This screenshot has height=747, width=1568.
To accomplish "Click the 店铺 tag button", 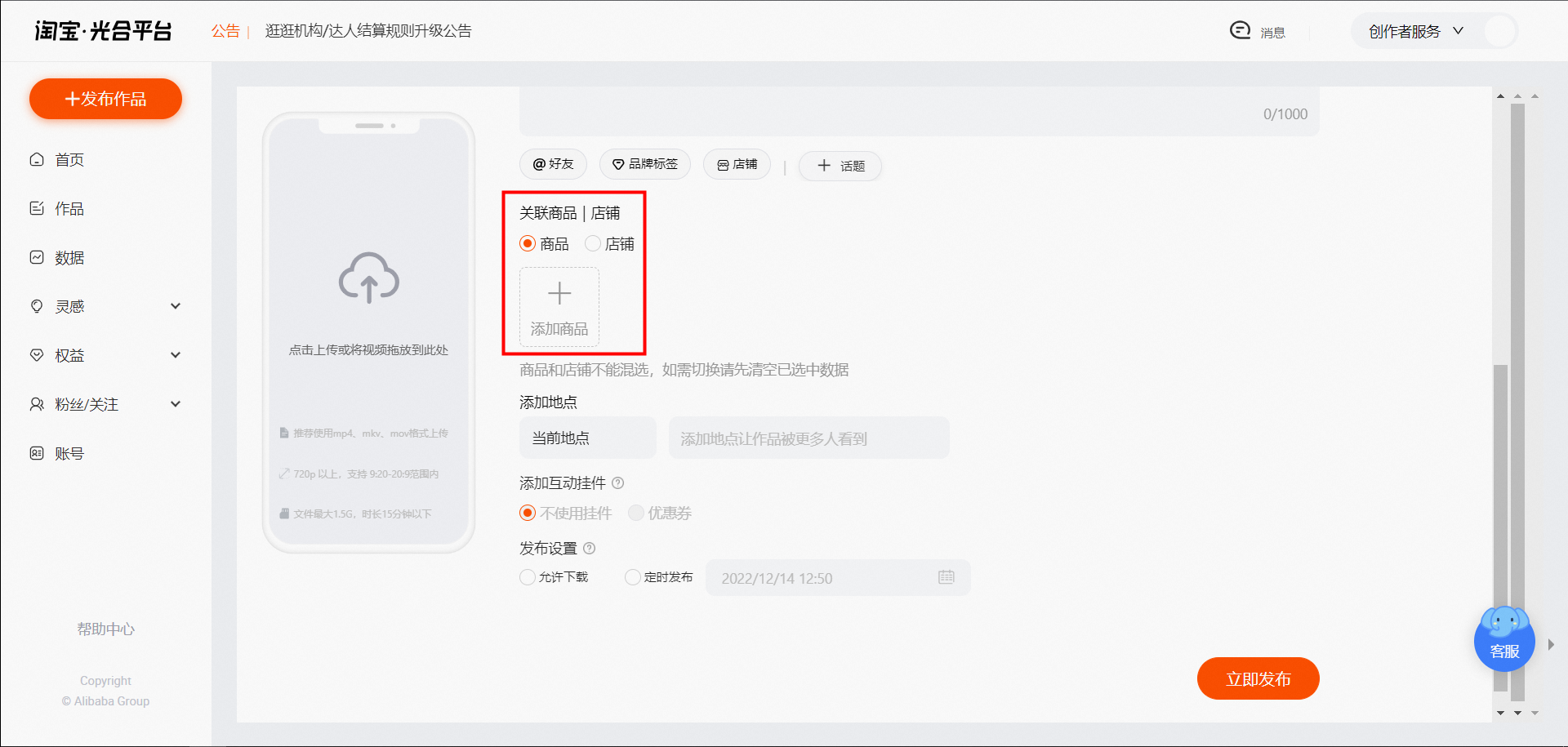I will click(737, 164).
